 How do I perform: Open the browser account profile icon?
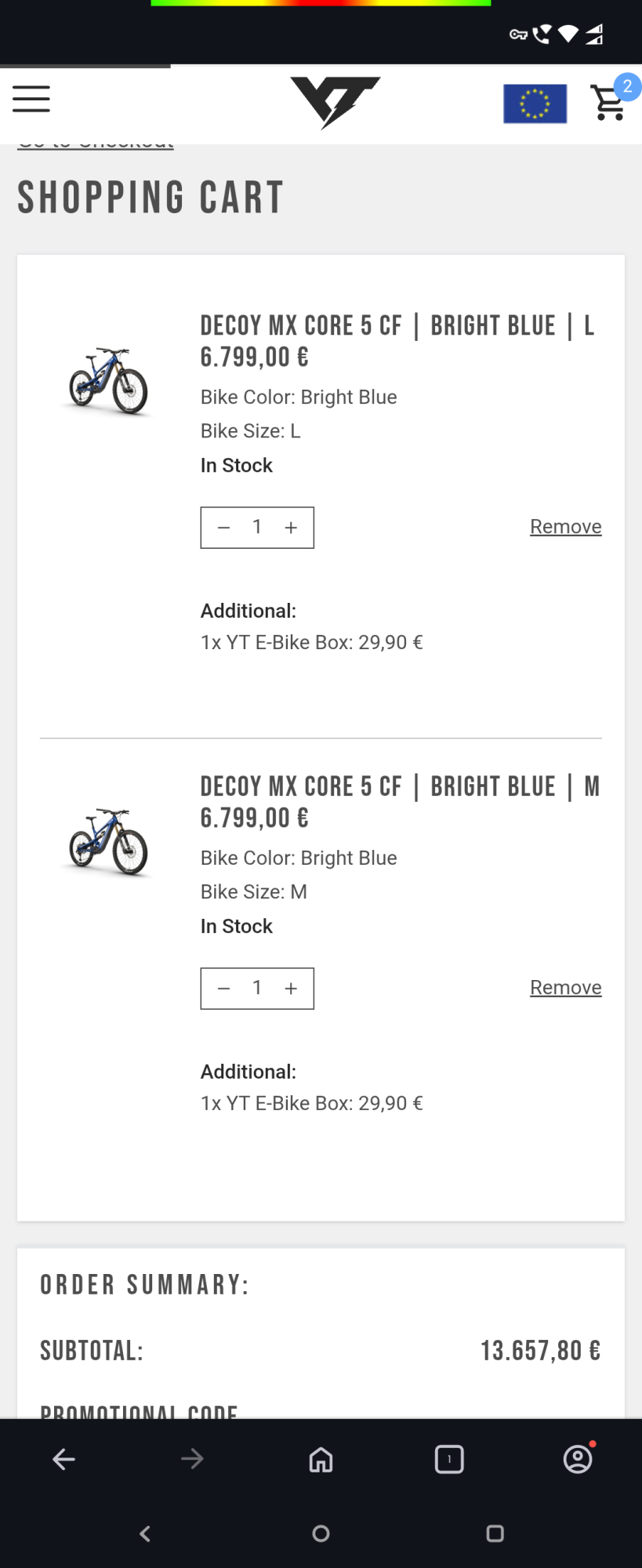point(578,1459)
